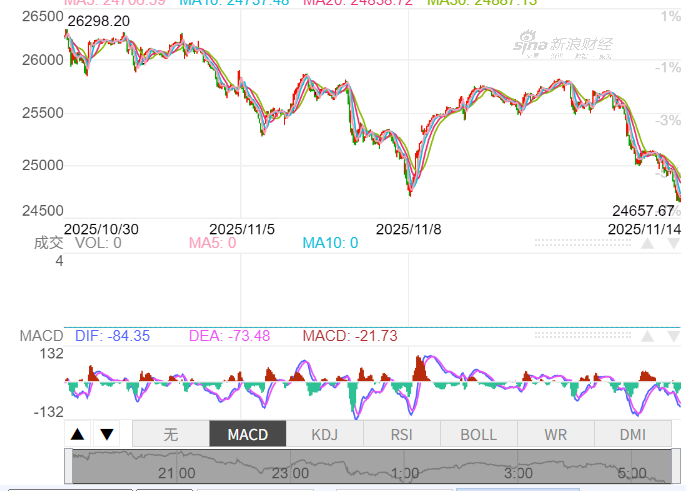
Task: Click the 25500 price axis label
Action: [43, 113]
